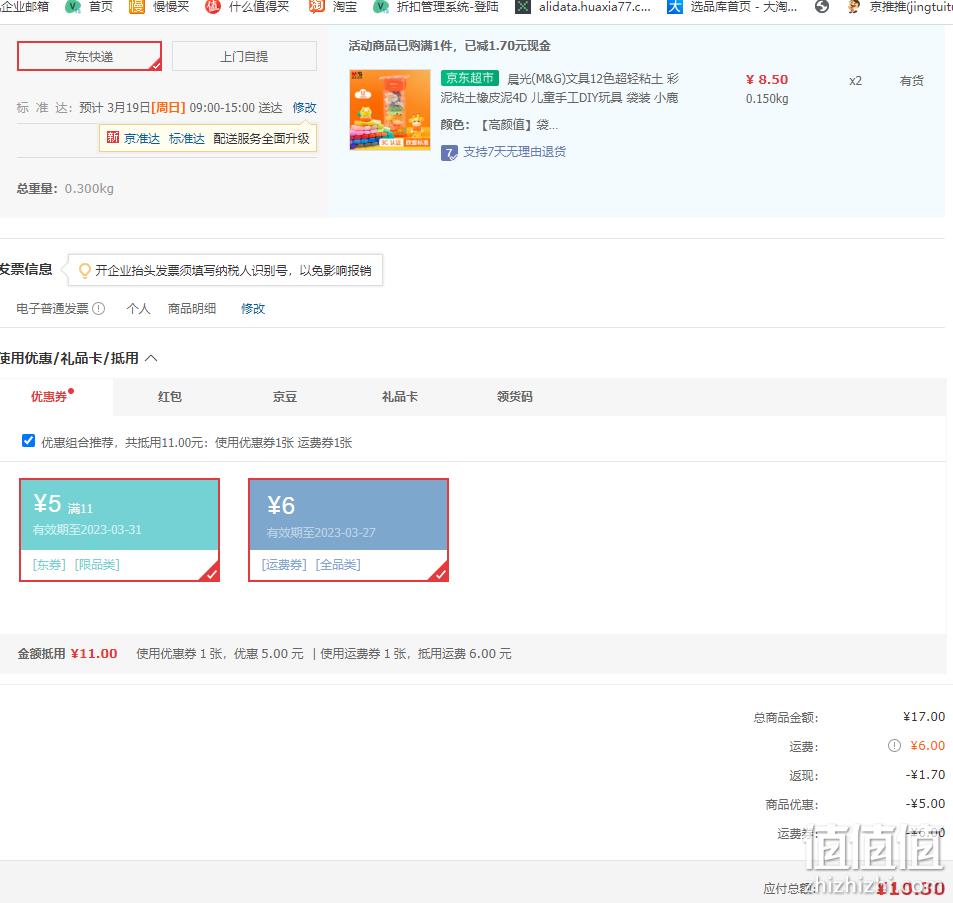This screenshot has height=903, width=953.
Task: Click 总商品金额 ¥17.00 value
Action: [924, 717]
